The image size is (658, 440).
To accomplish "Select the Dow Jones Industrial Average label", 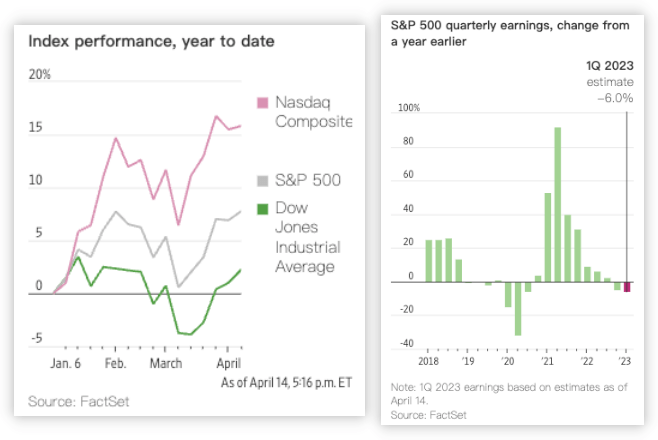I will tap(308, 237).
